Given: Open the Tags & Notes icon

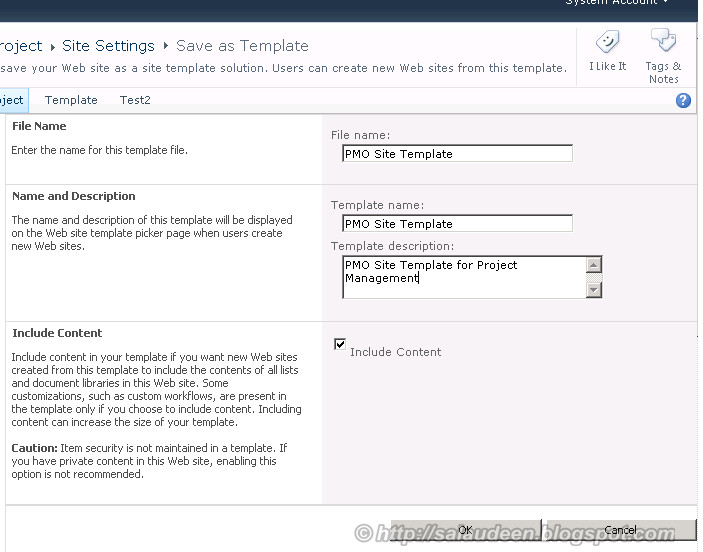Looking at the screenshot, I should pos(663,42).
